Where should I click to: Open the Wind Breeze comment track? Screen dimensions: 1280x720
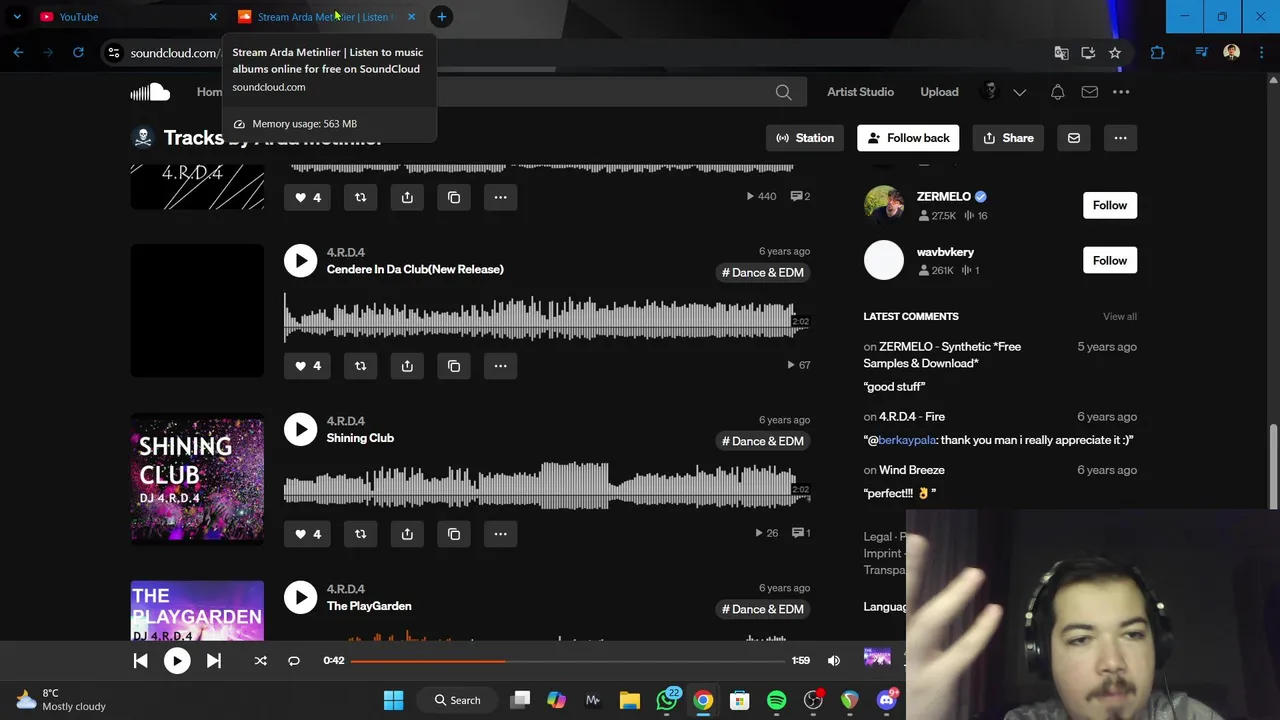coord(911,470)
